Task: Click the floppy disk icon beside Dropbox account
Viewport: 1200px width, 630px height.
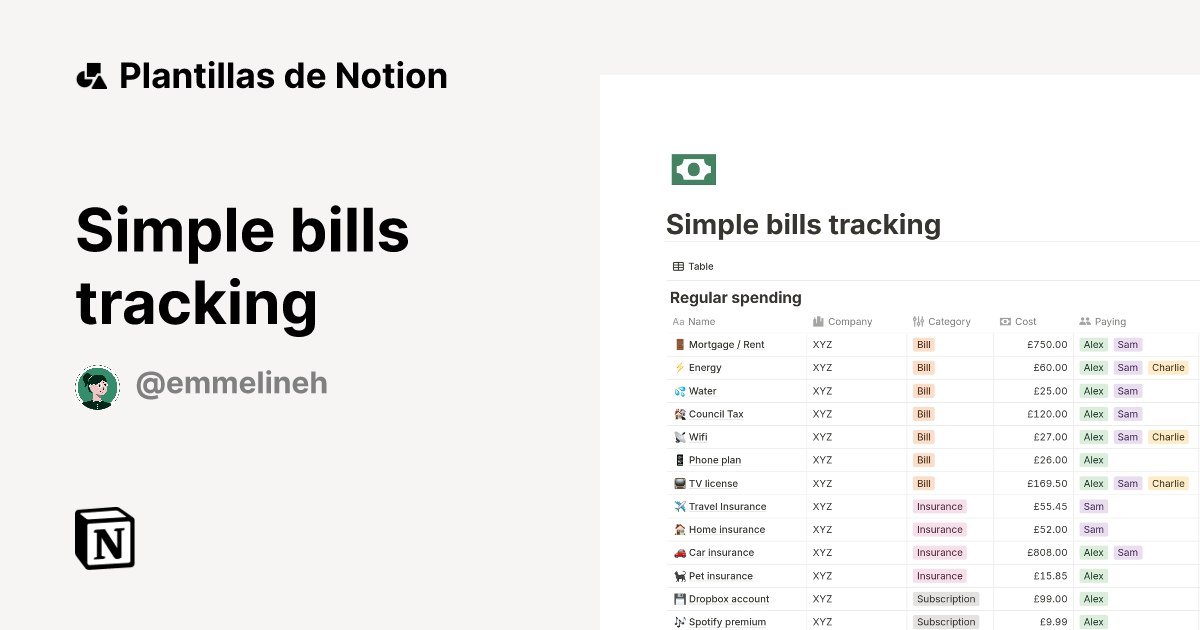Action: click(678, 598)
